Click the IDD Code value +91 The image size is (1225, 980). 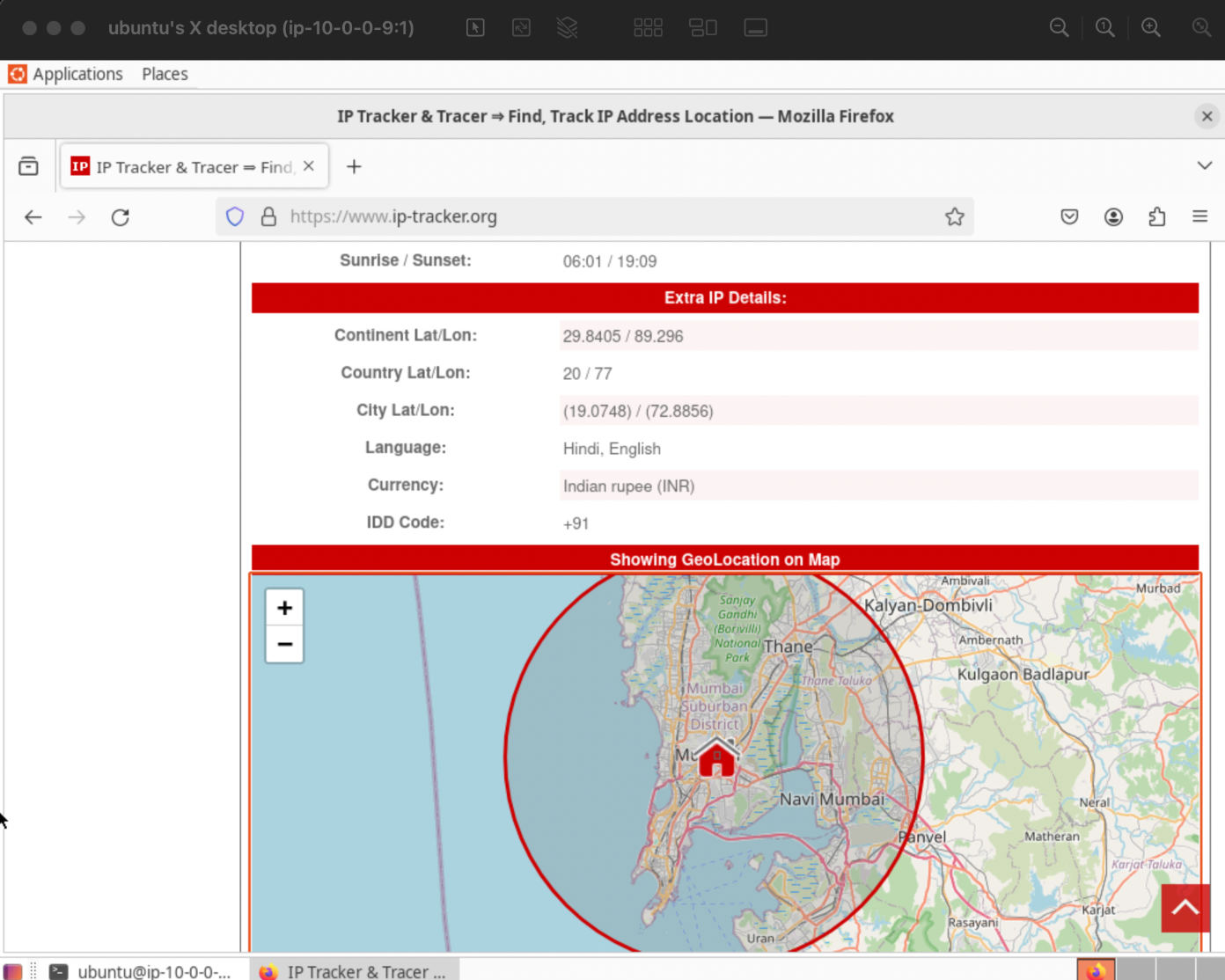[x=576, y=523]
